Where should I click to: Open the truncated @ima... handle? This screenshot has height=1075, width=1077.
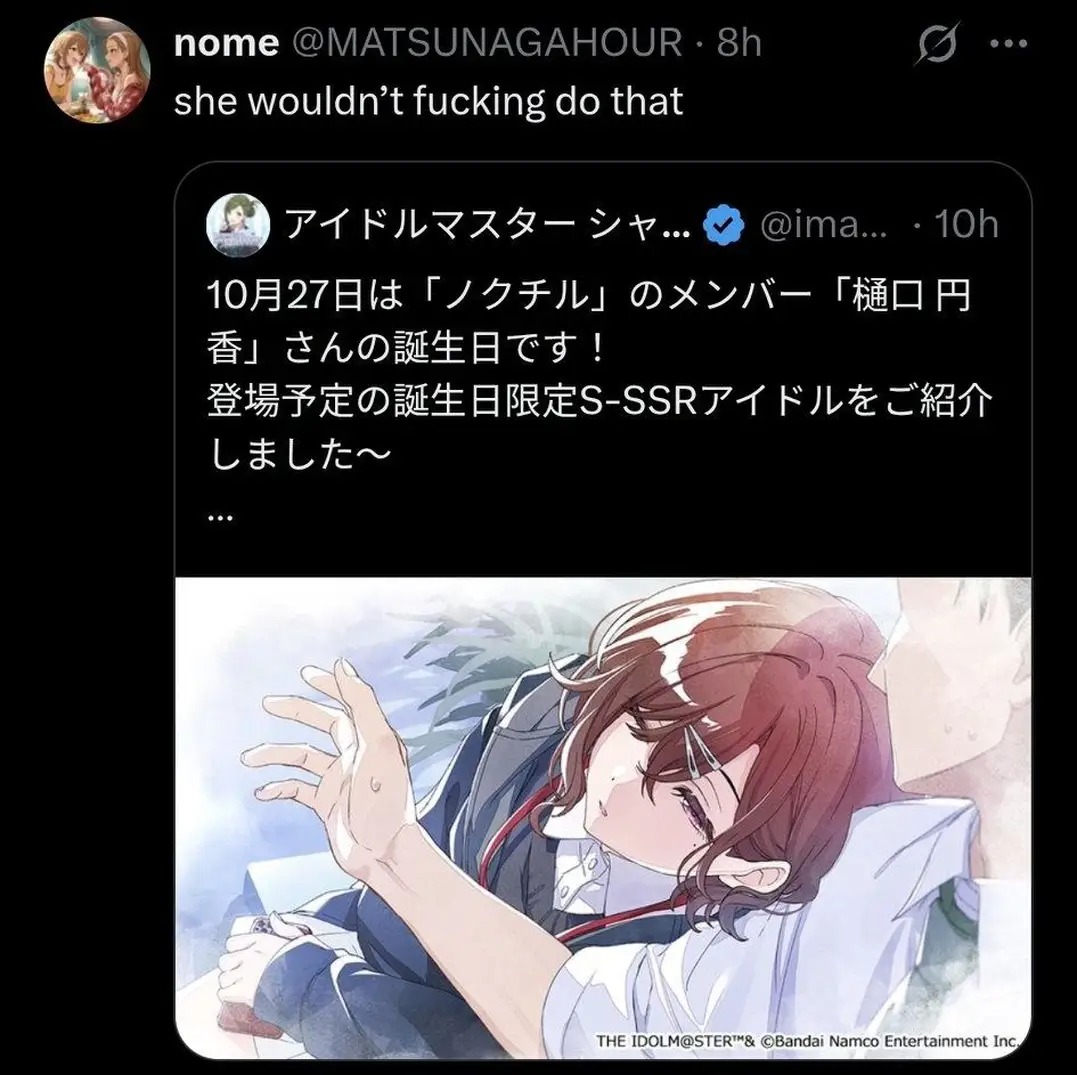pyautogui.click(x=823, y=225)
